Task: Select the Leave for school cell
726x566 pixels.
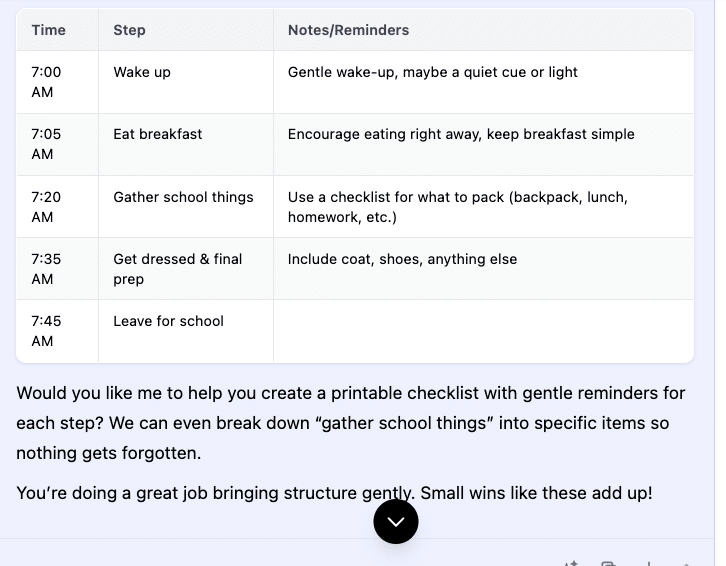Action: pyautogui.click(x=168, y=321)
